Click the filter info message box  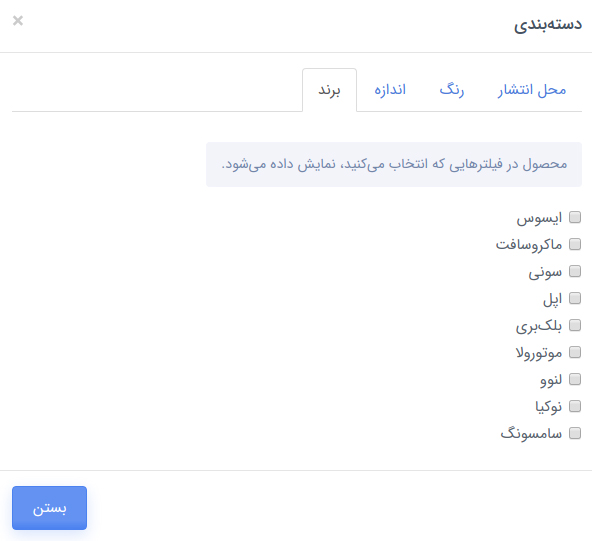tap(394, 164)
